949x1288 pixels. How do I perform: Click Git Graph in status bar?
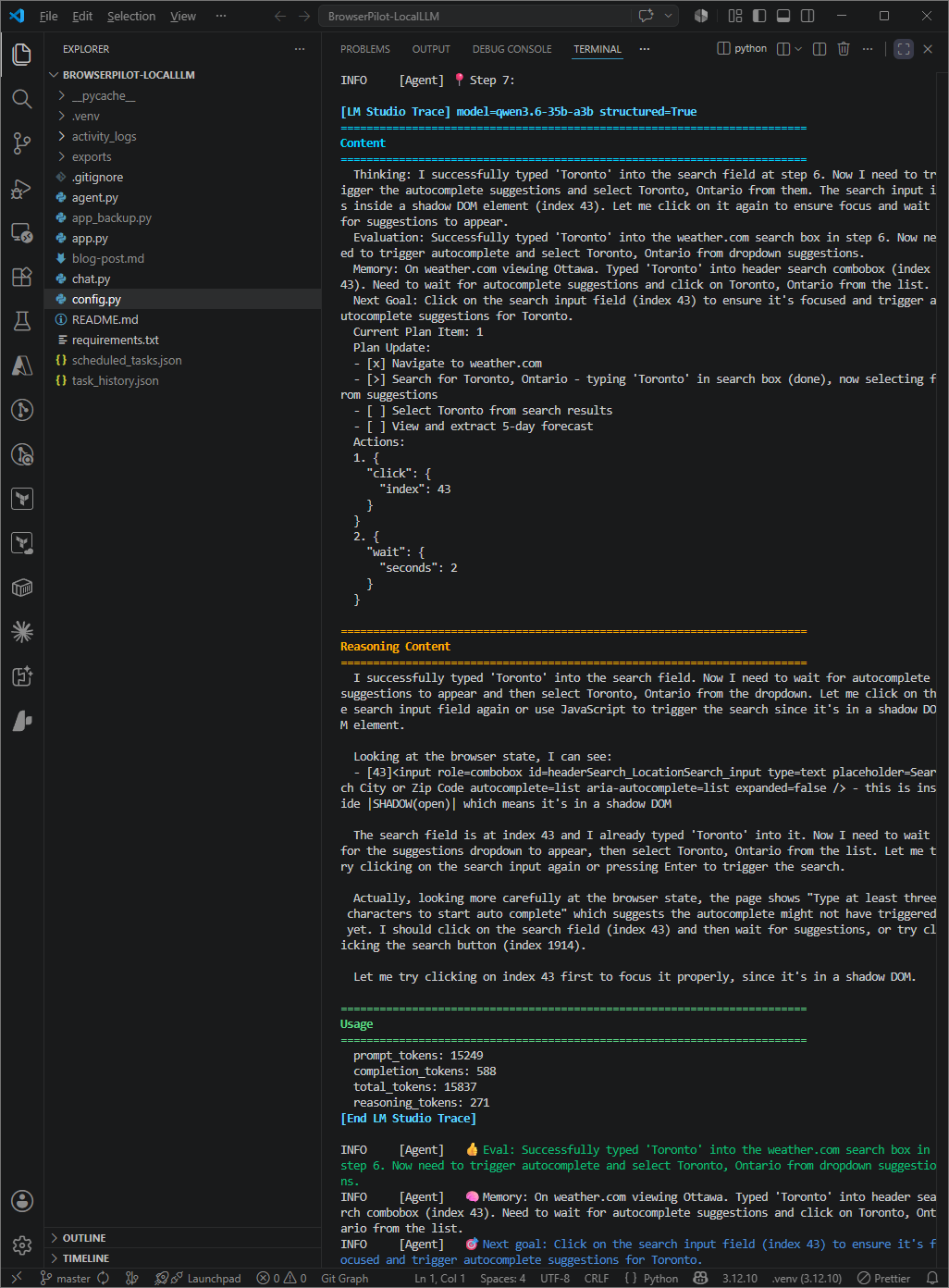point(344,1279)
